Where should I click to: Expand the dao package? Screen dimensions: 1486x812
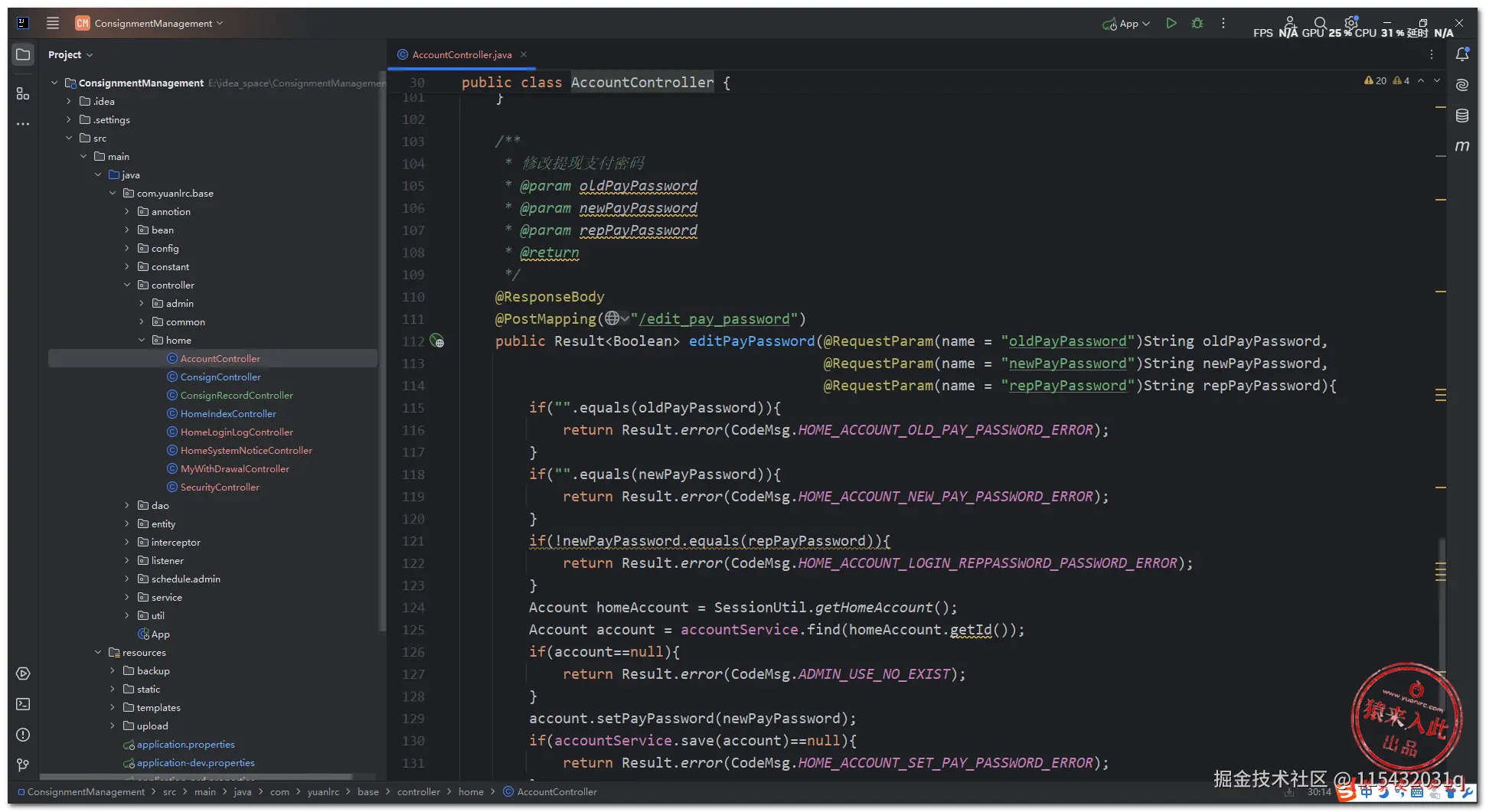point(127,505)
